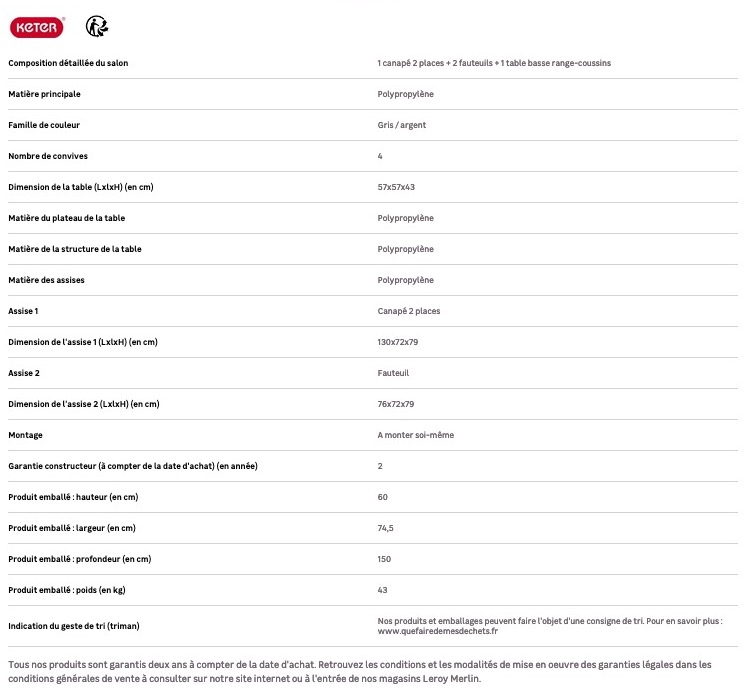
Task: Click the red Keter brand logo
Action: [x=37, y=27]
